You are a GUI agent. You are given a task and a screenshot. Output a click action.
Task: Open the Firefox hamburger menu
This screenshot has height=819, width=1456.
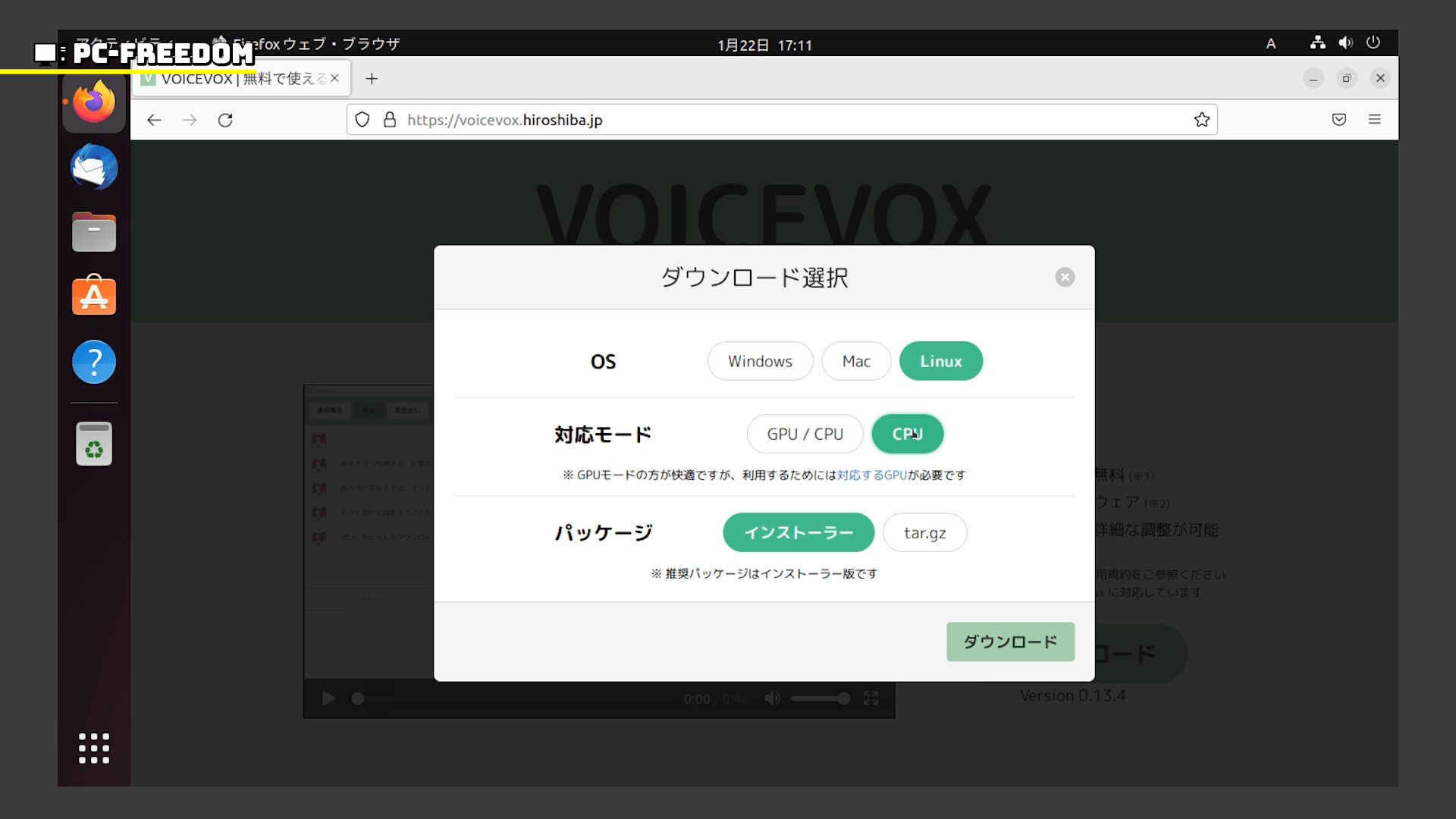click(1374, 120)
